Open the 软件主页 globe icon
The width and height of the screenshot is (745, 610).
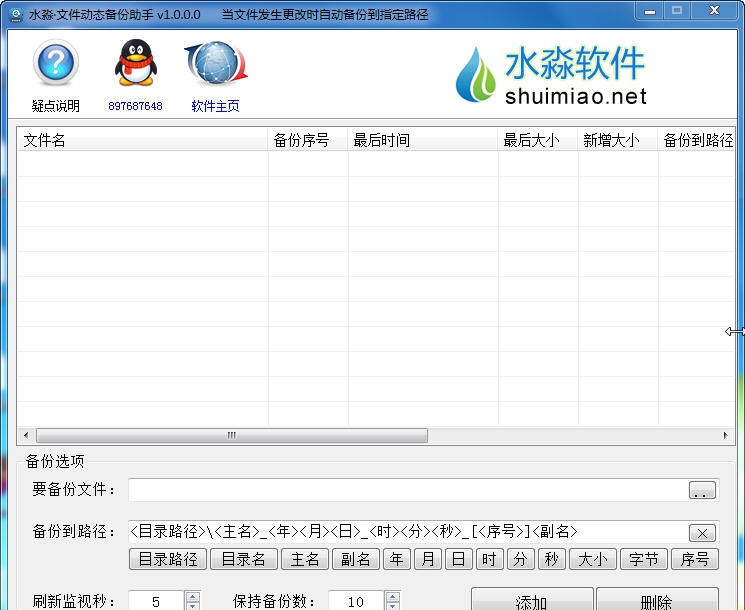click(x=216, y=63)
